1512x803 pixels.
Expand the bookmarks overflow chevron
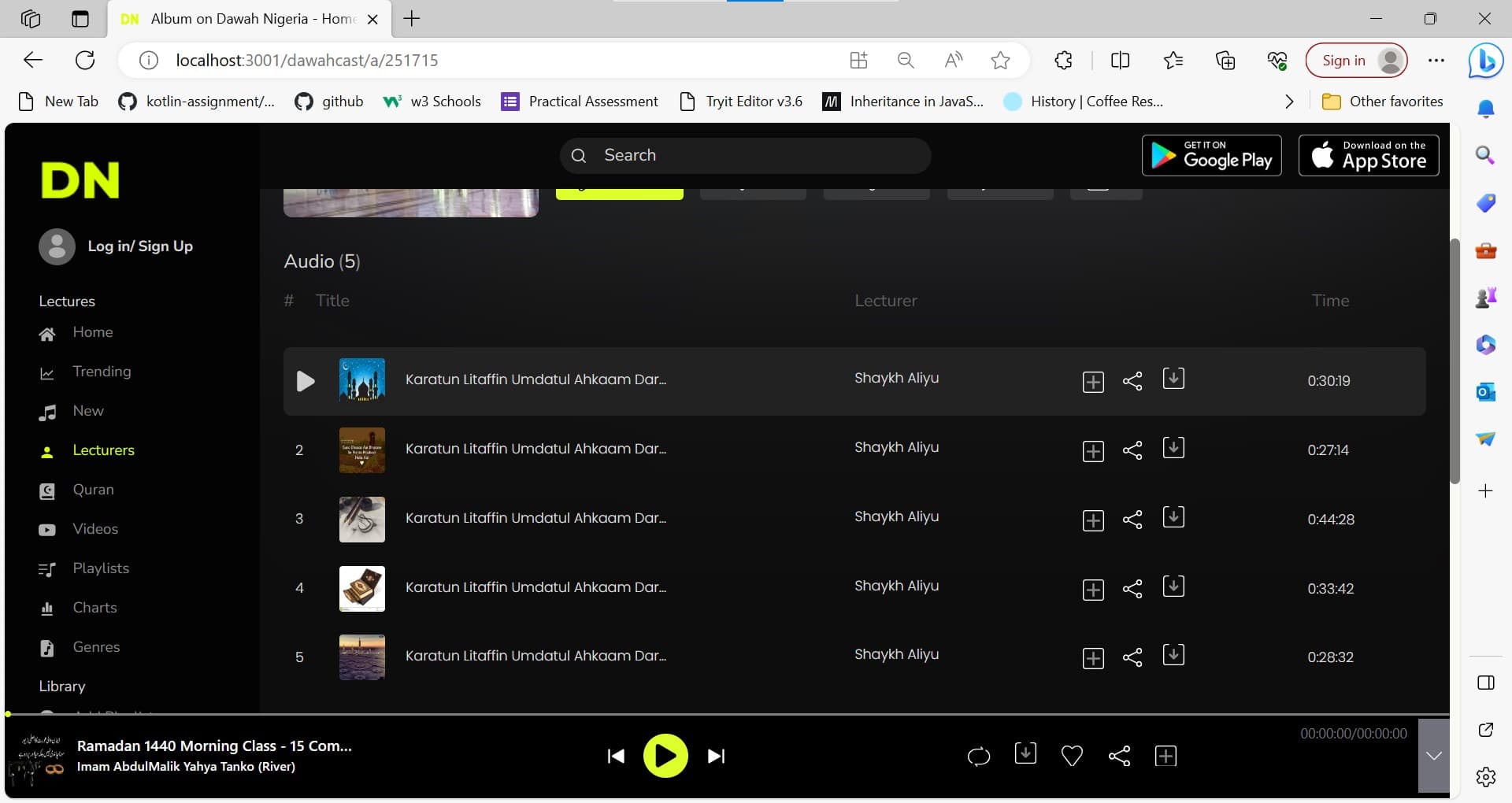(x=1289, y=102)
